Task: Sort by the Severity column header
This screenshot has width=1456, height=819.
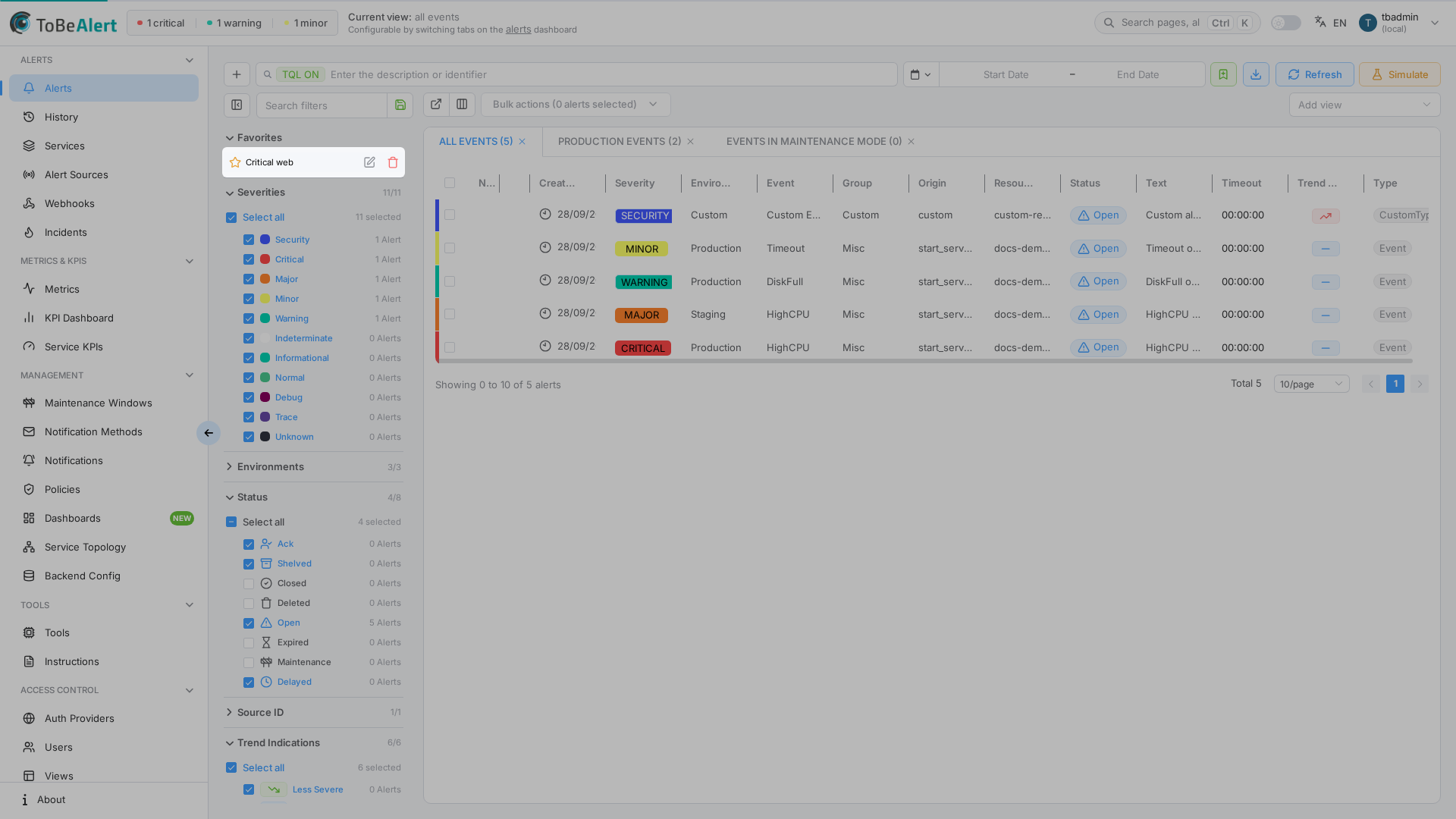Action: point(635,184)
